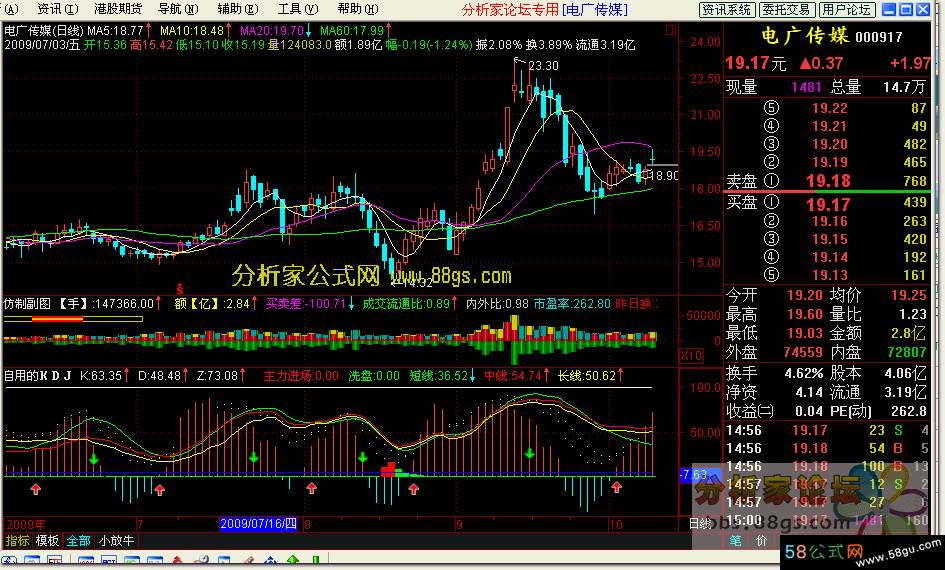Click the 电广传媒 name in quote panel
The width and height of the screenshot is (945, 570).
click(805, 36)
